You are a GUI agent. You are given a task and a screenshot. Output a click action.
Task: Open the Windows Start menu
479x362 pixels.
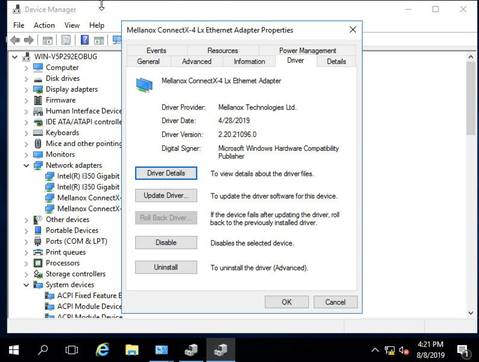(x=14, y=350)
